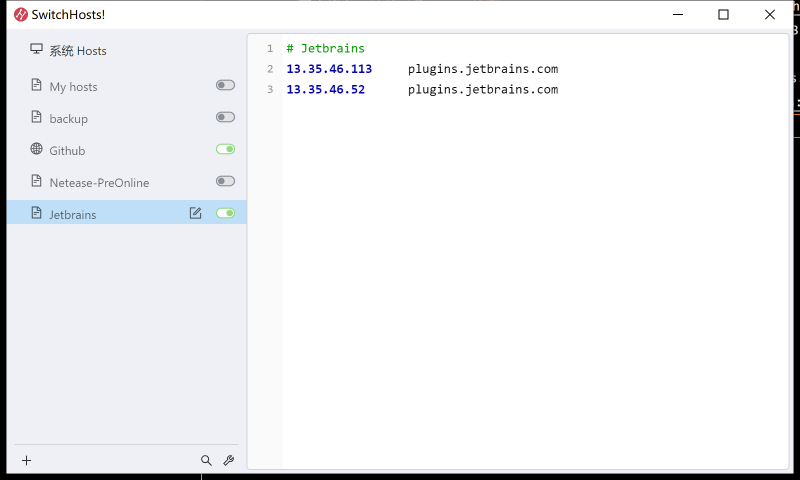Screen dimensions: 800x480
Task: Enable the Netease-PreOnline toggle
Action: pyautogui.click(x=226, y=181)
